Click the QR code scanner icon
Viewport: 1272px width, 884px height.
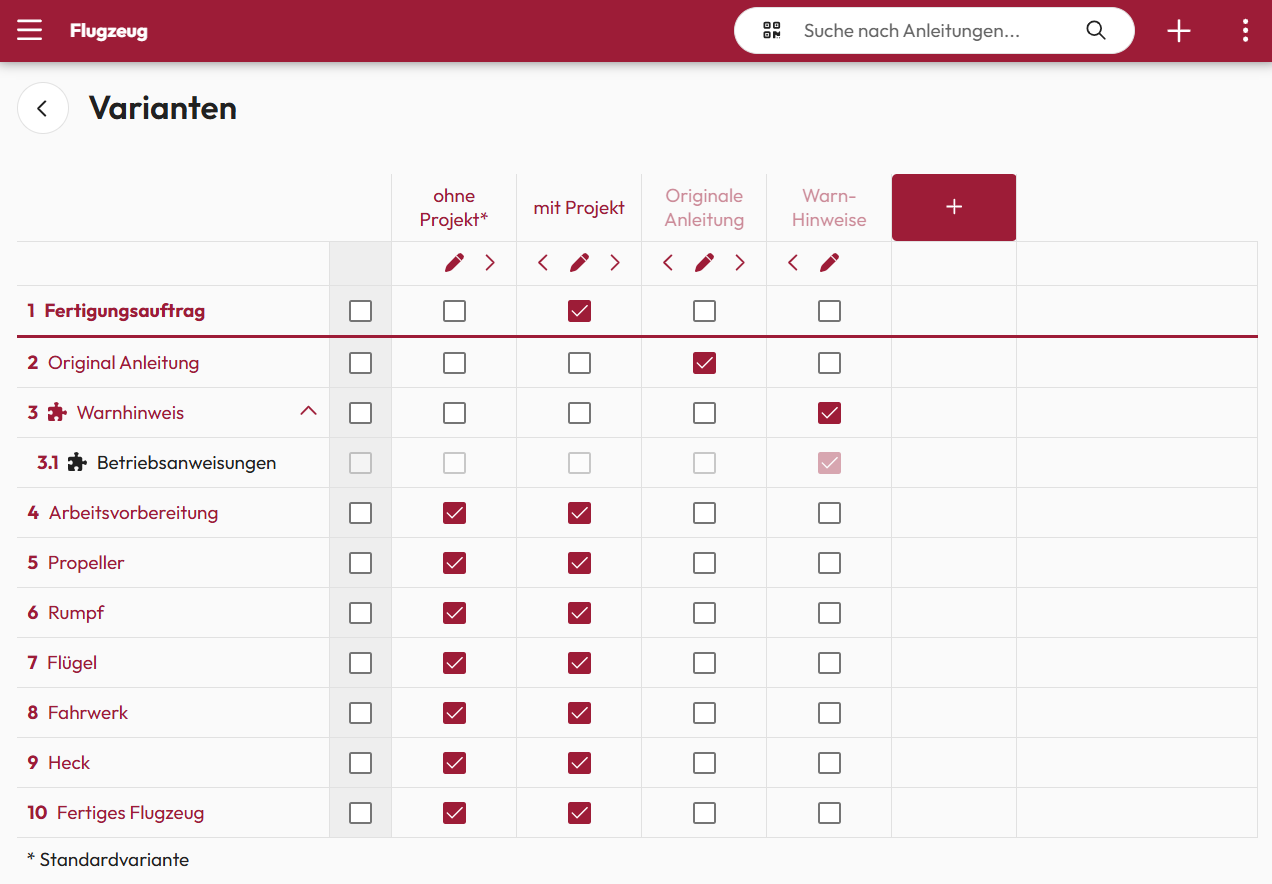pos(771,31)
